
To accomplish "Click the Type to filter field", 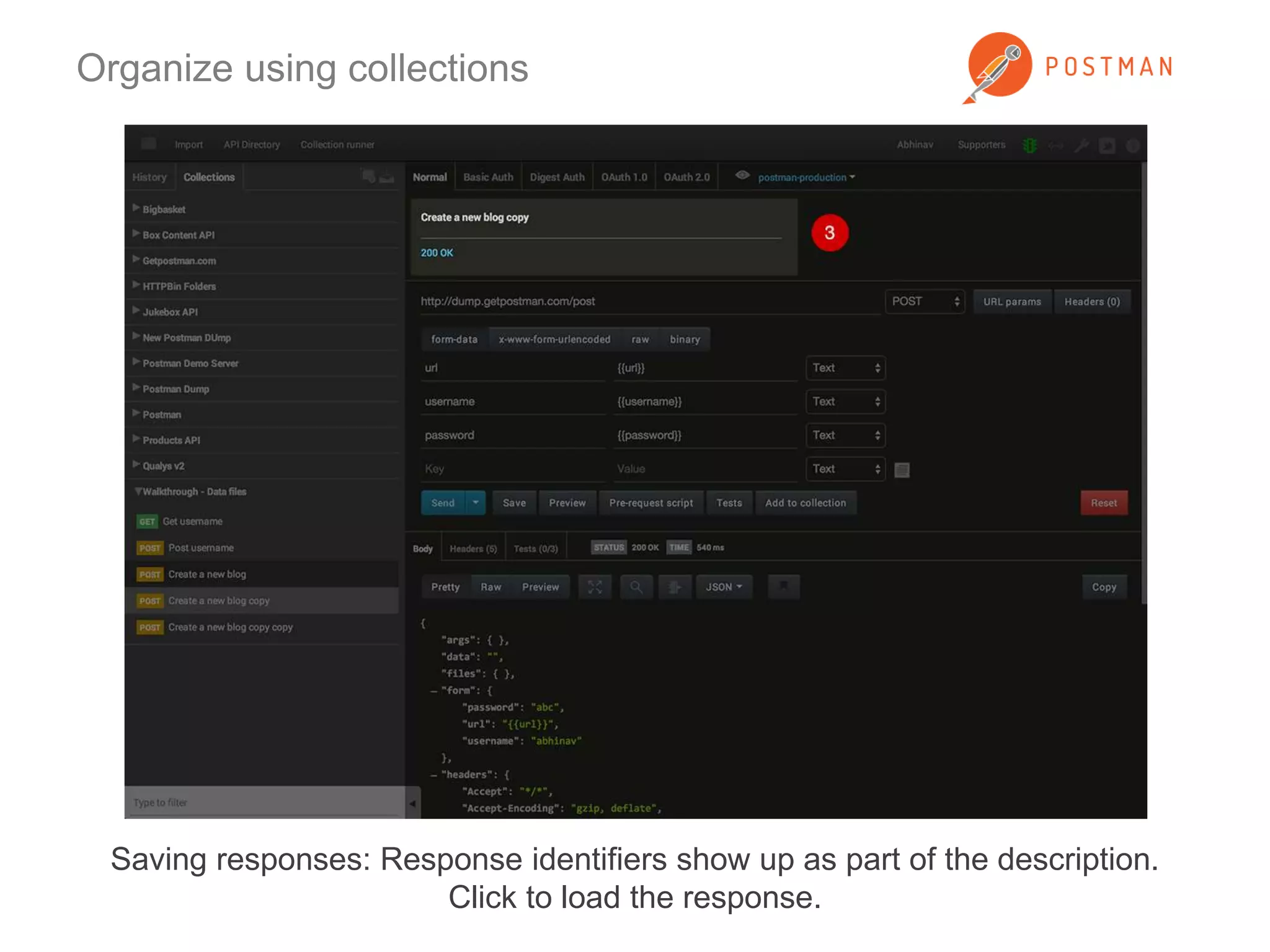I will pyautogui.click(x=265, y=803).
